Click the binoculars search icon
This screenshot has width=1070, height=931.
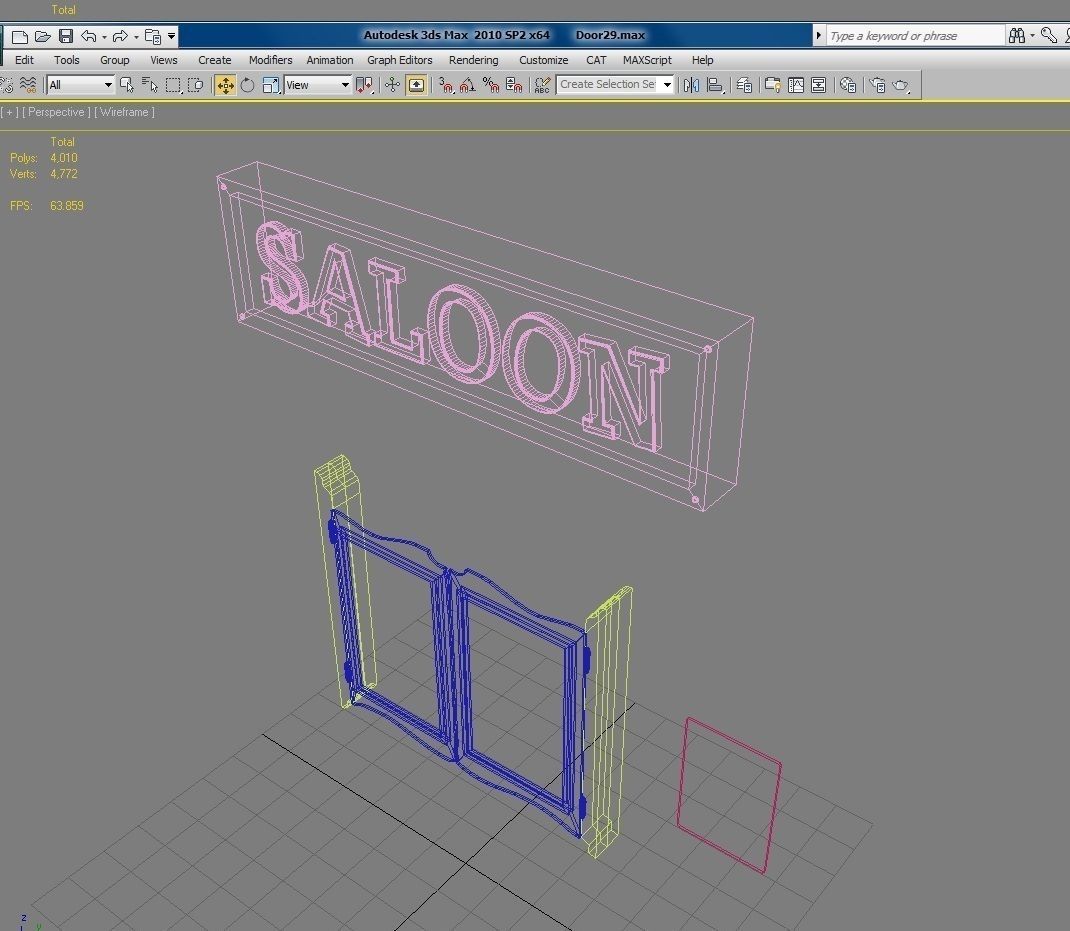[x=1017, y=35]
